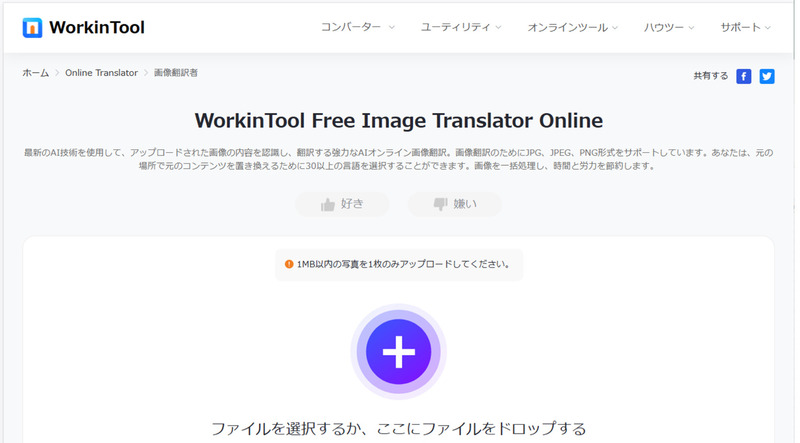Open the コンバーター menu
800x443 pixels.
click(x=358, y=27)
